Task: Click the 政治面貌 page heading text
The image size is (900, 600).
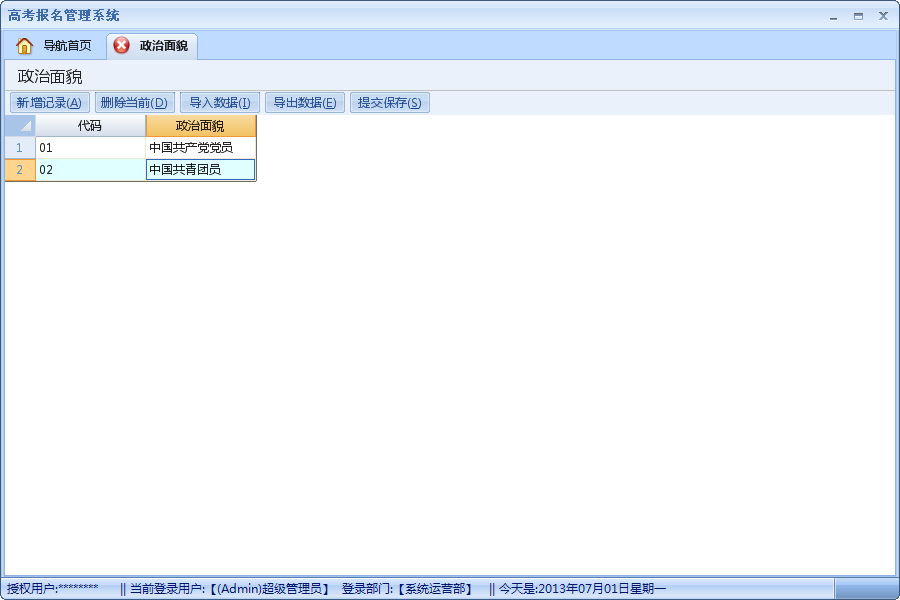Action: (50, 76)
